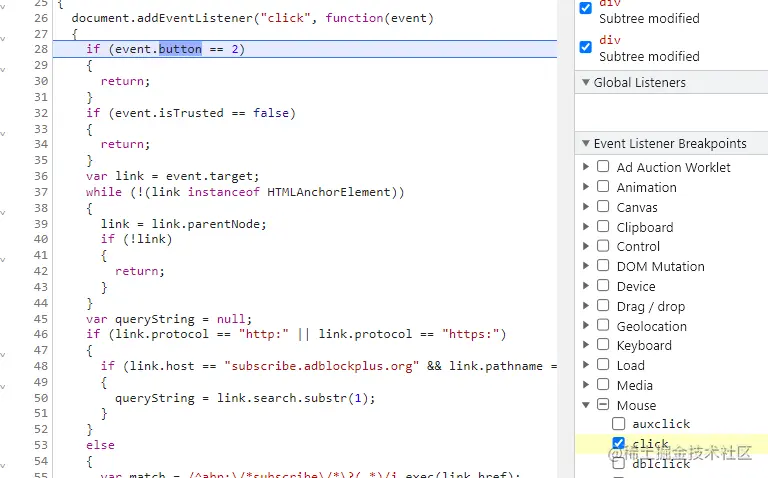Collapse the Mouse category arrow
Viewport: 768px width, 478px height.
tap(586, 405)
